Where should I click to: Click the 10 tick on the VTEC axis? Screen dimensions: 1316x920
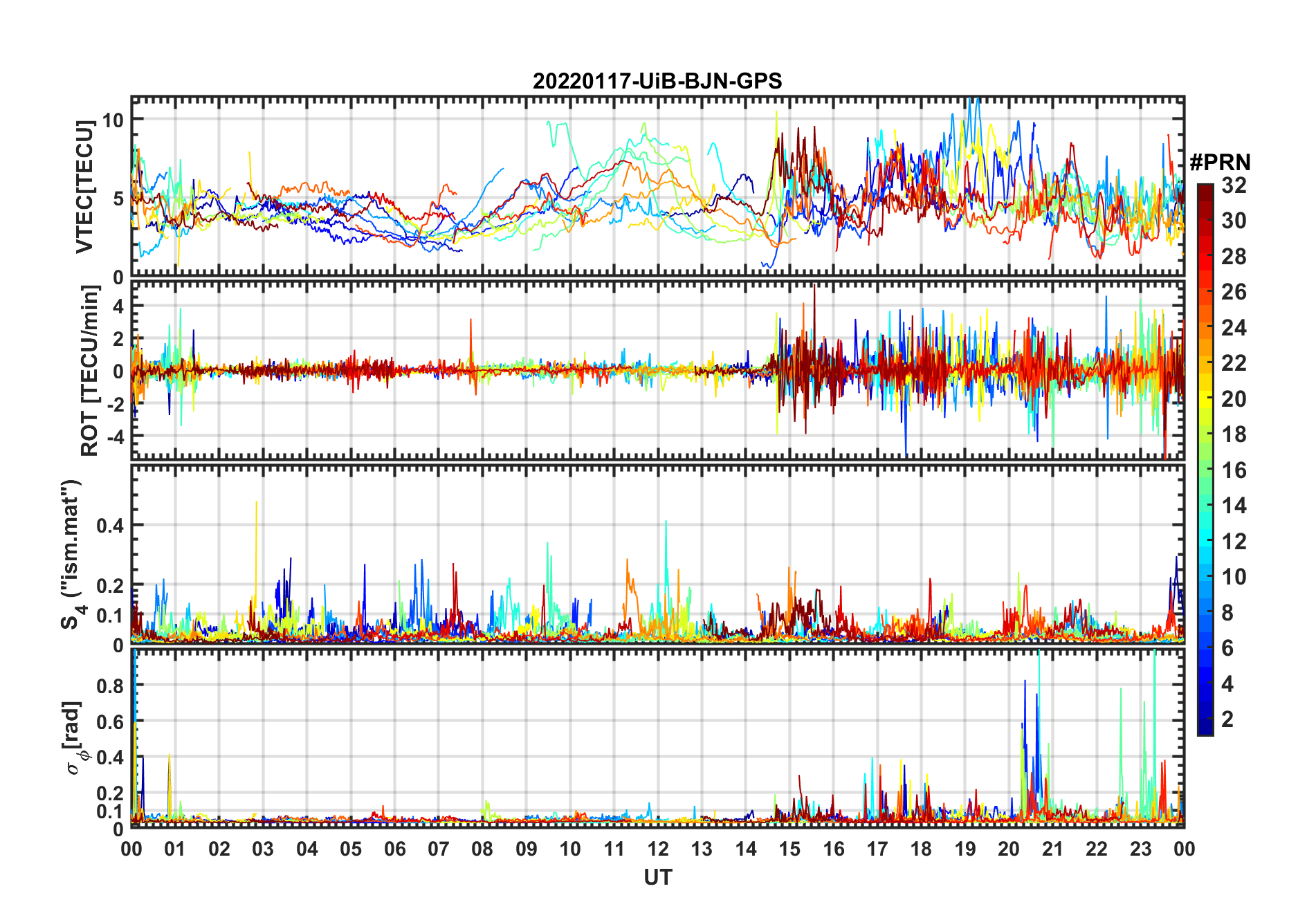click(x=113, y=120)
